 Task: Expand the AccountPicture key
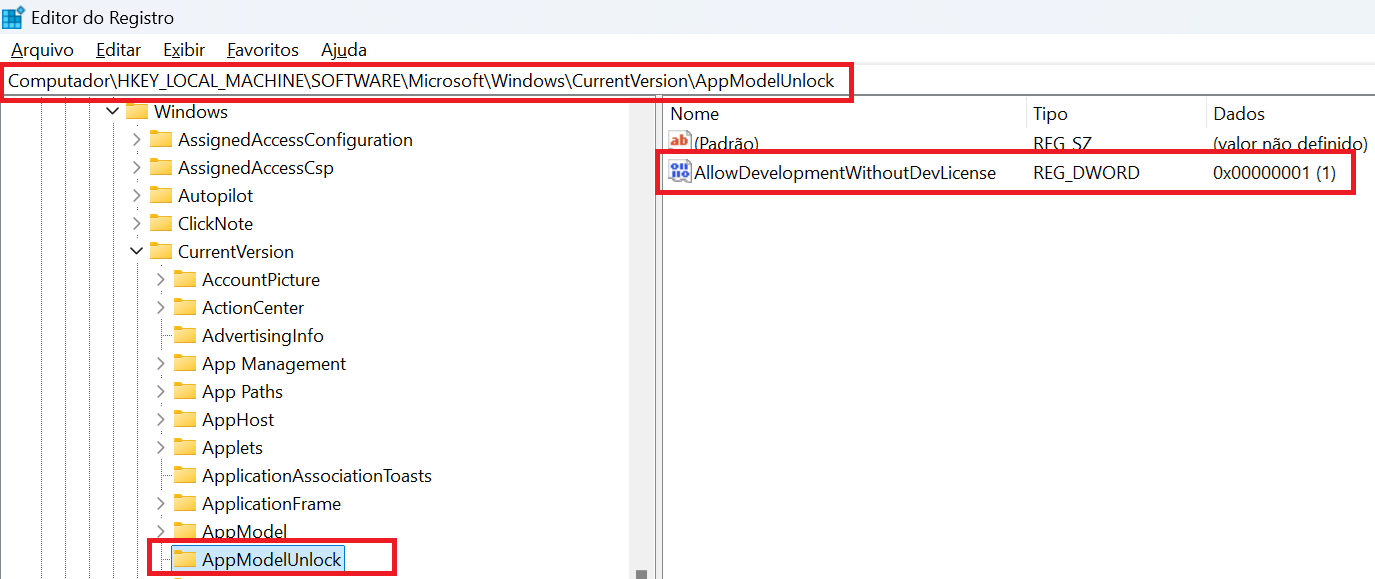(x=161, y=280)
